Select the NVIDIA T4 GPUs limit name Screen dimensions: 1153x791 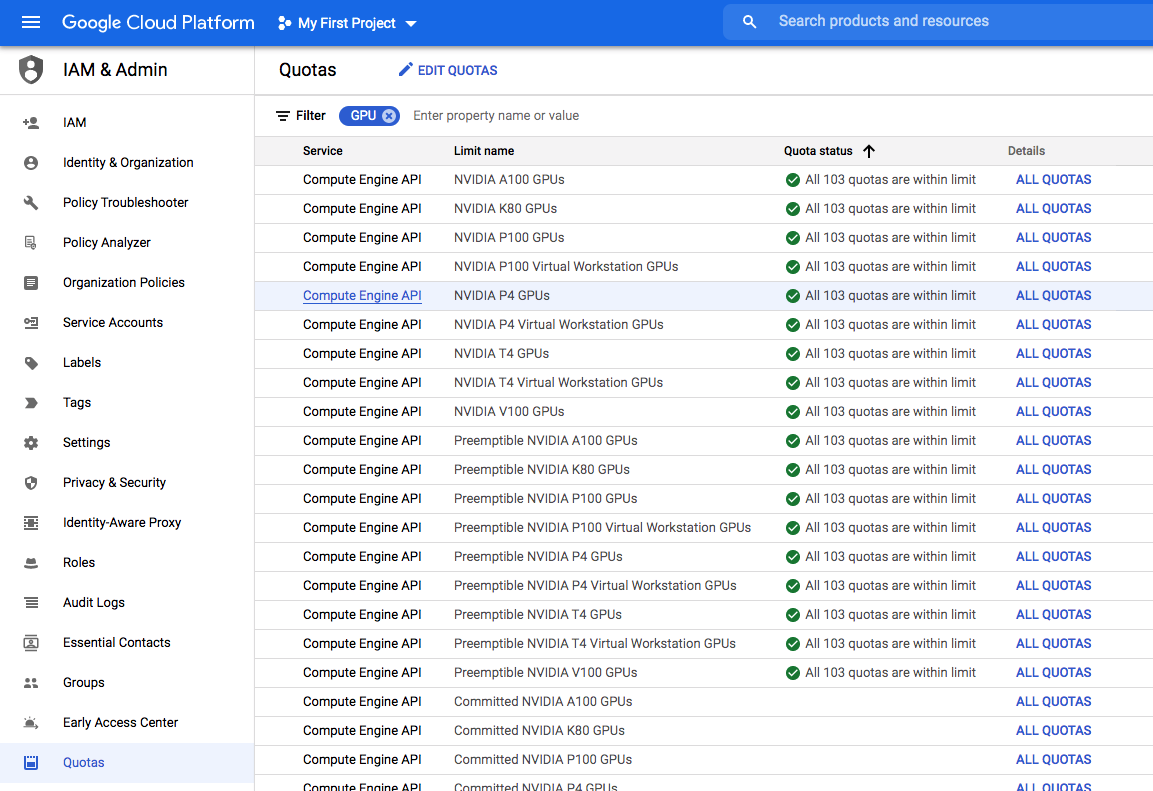point(501,354)
